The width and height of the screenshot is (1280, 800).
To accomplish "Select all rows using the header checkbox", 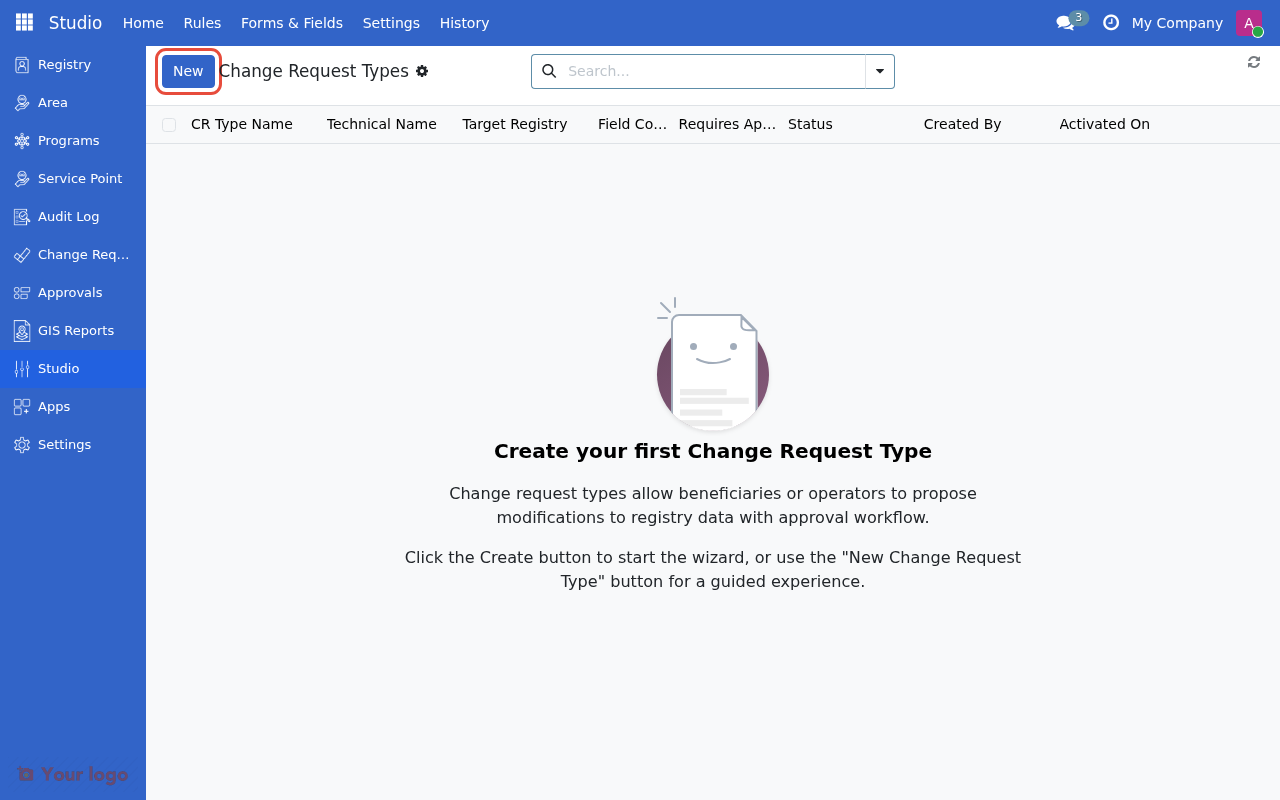I will click(169, 124).
